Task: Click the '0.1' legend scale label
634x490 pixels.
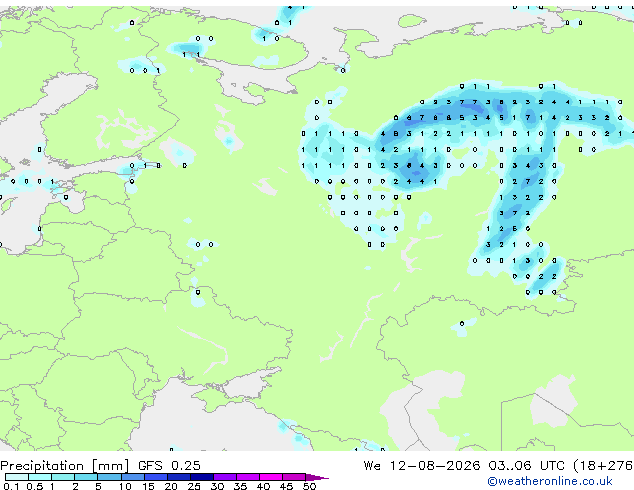Action: tap(11, 486)
